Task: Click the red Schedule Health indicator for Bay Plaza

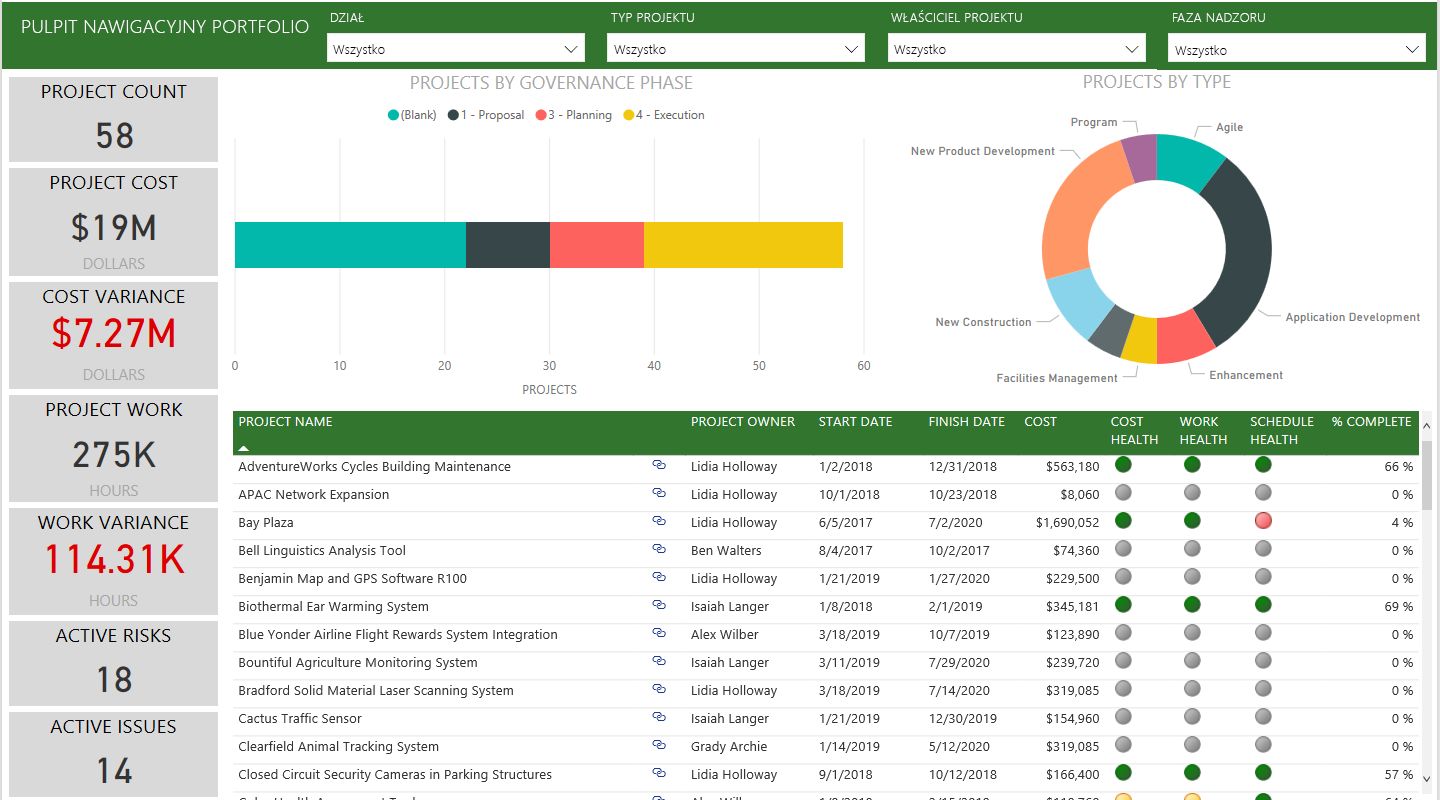Action: click(1262, 520)
